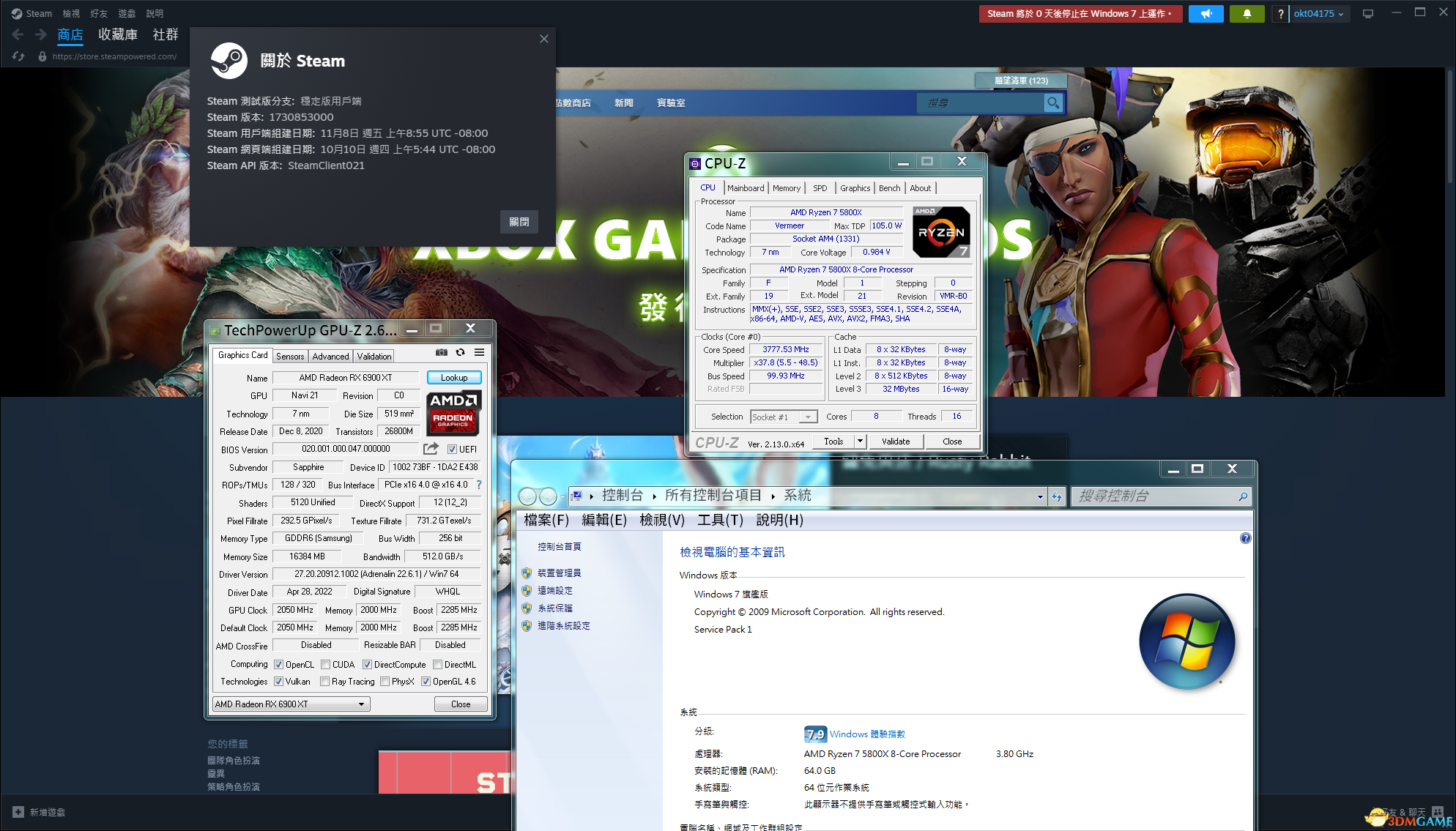The image size is (1456, 831).
Task: Click the Steam store search field
Action: point(981,103)
